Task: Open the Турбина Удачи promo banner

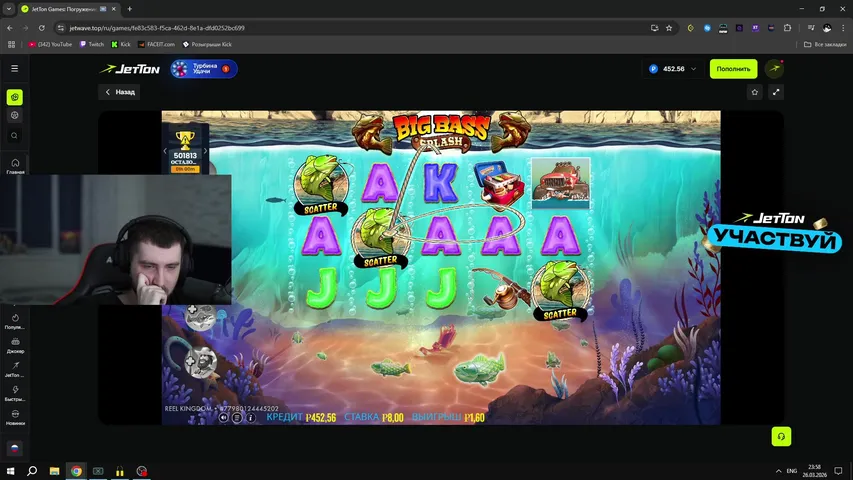Action: tap(203, 69)
